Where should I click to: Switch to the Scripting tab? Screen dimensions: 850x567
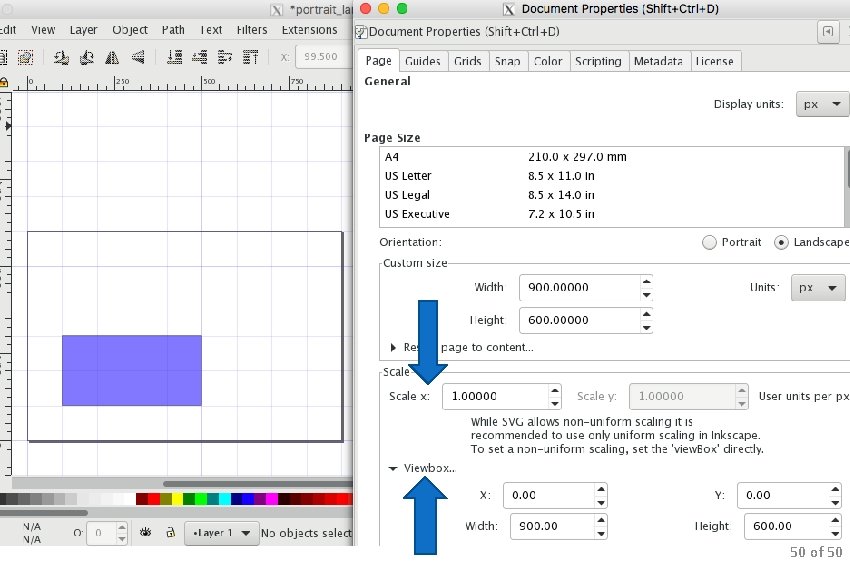point(598,61)
